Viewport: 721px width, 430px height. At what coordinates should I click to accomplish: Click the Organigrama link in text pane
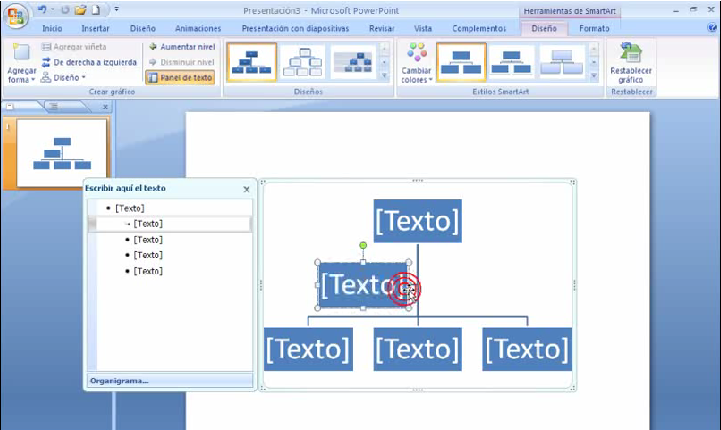tap(119, 380)
